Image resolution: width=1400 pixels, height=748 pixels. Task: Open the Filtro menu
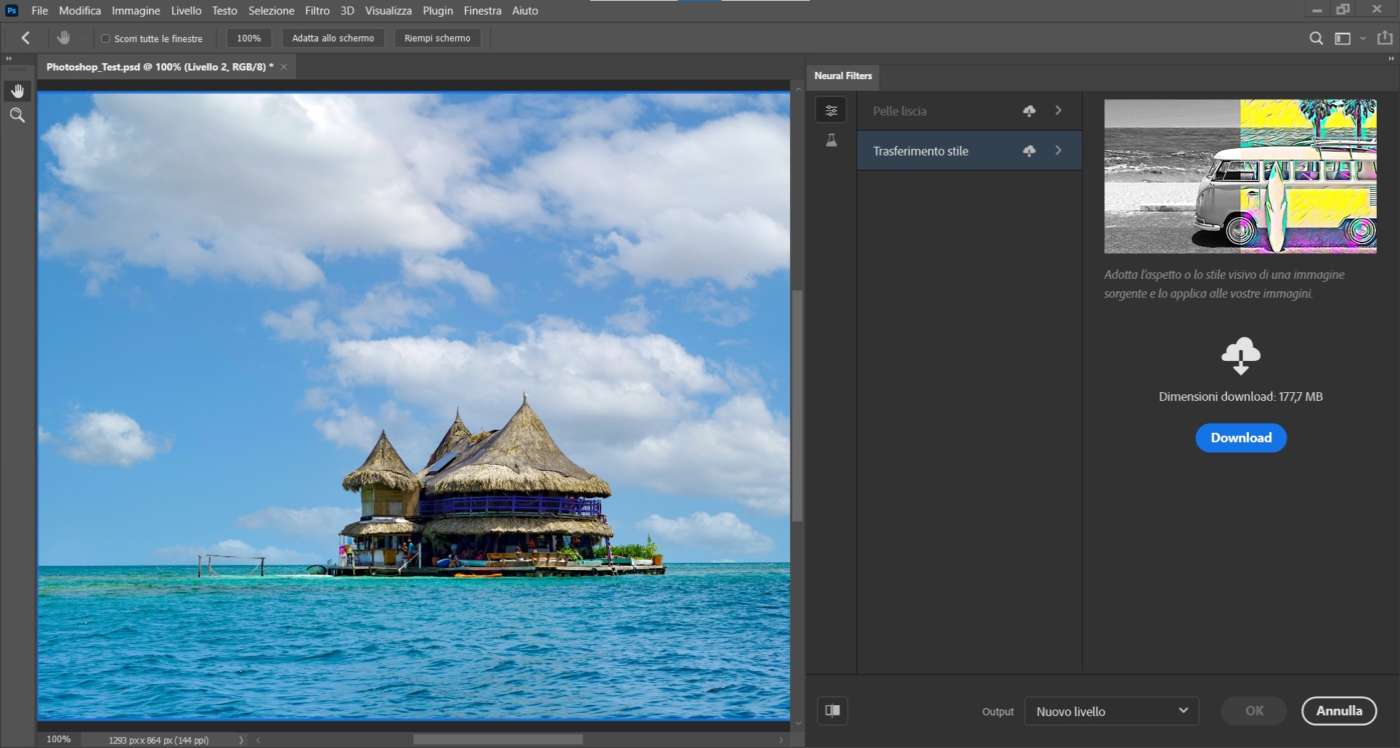coord(317,10)
